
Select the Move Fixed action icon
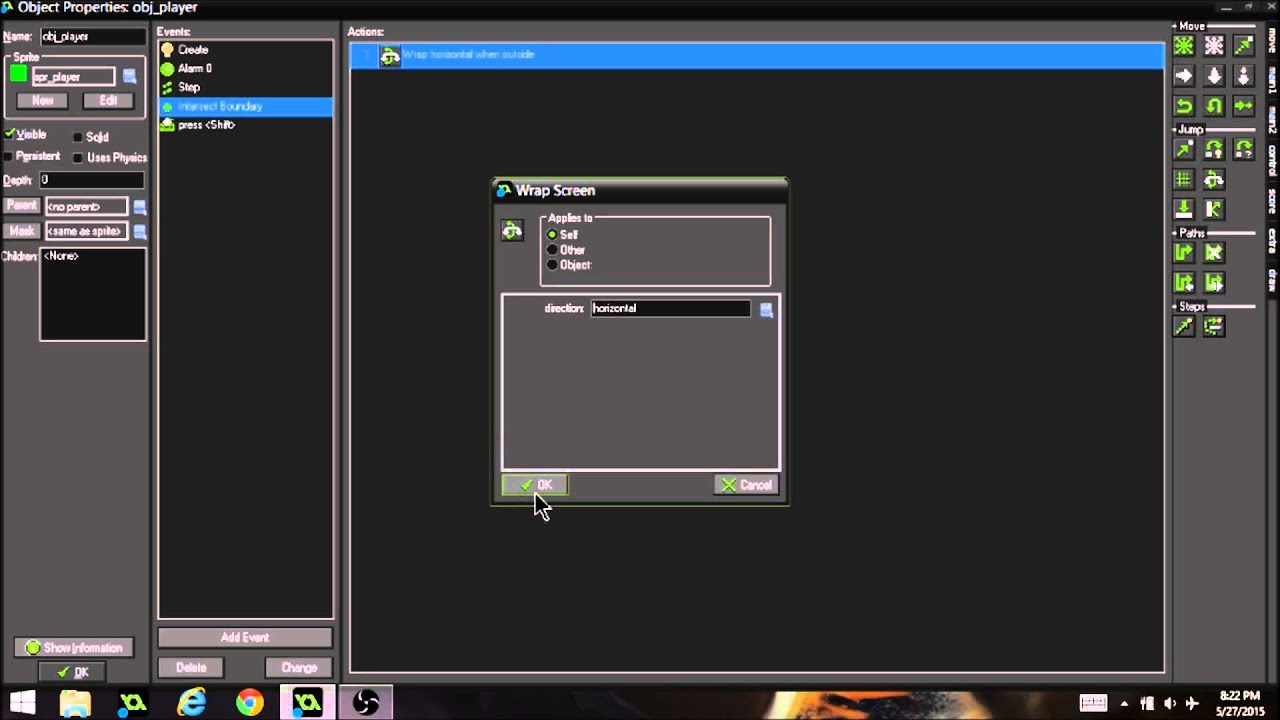pyautogui.click(x=1184, y=46)
